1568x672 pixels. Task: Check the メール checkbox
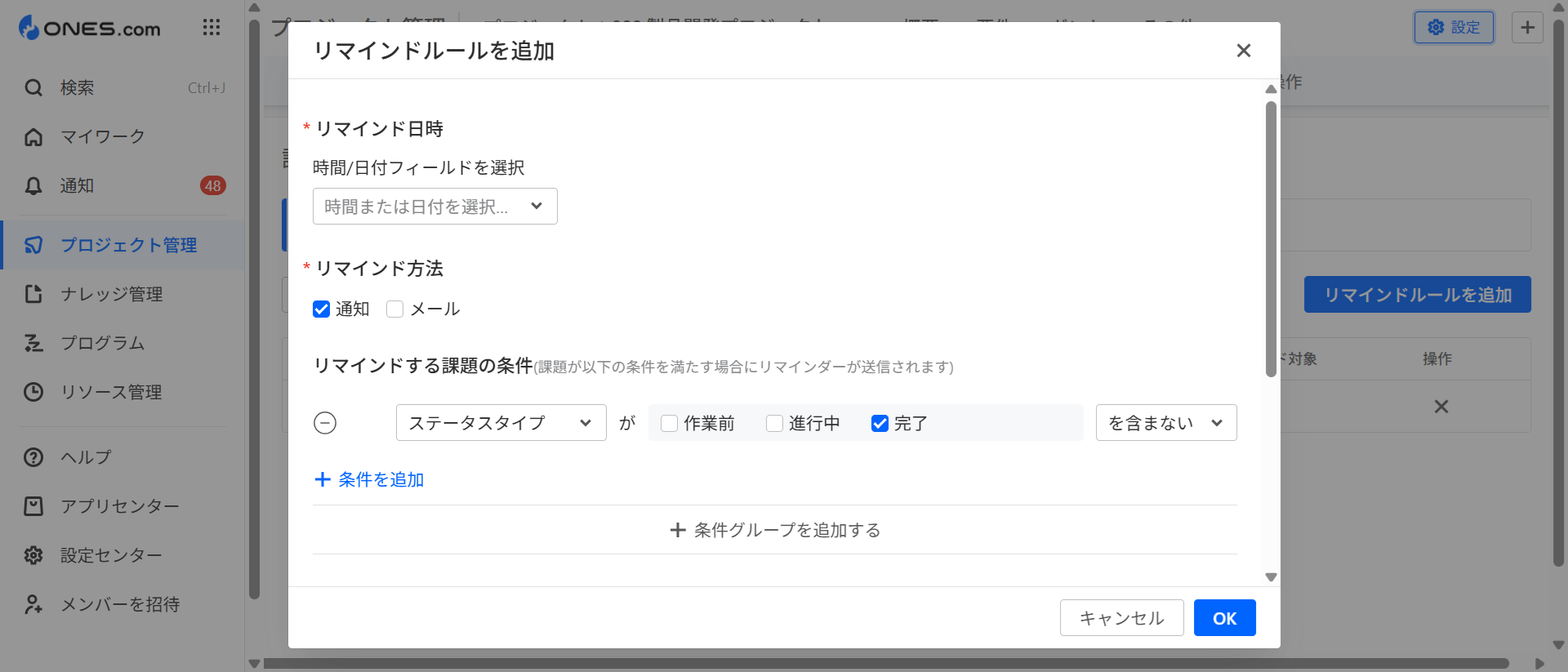coord(395,309)
